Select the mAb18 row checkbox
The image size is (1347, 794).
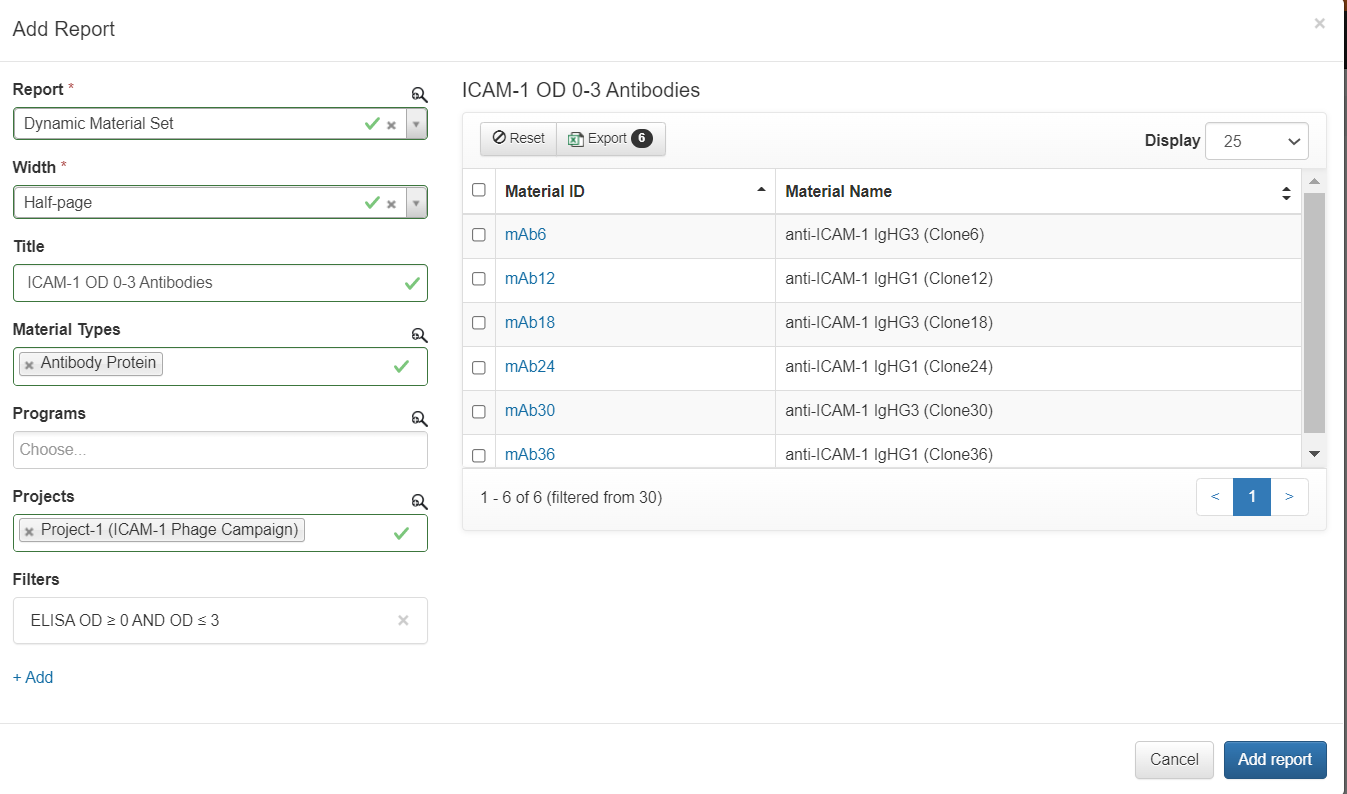479,323
